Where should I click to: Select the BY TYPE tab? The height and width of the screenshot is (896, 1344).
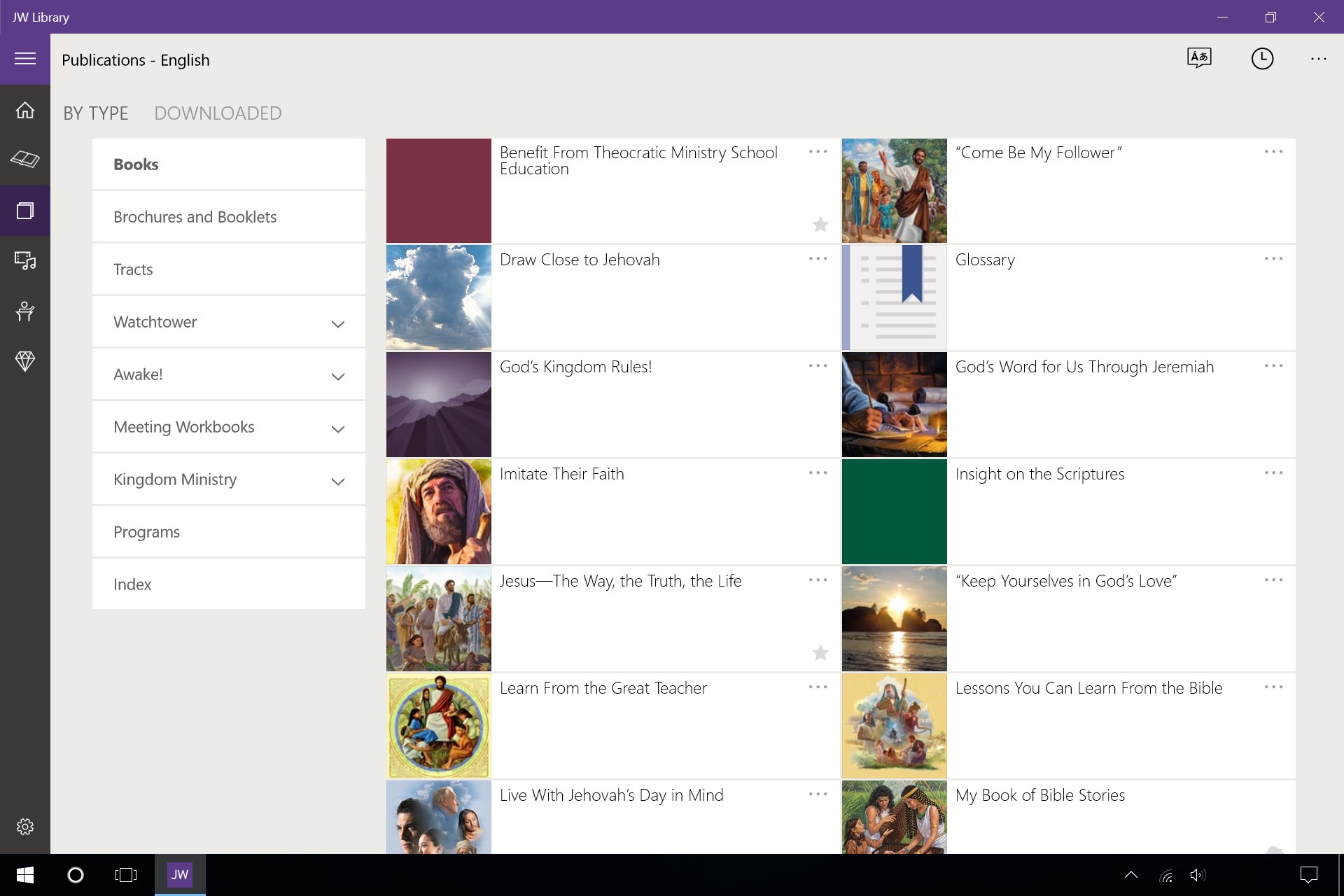pos(96,113)
